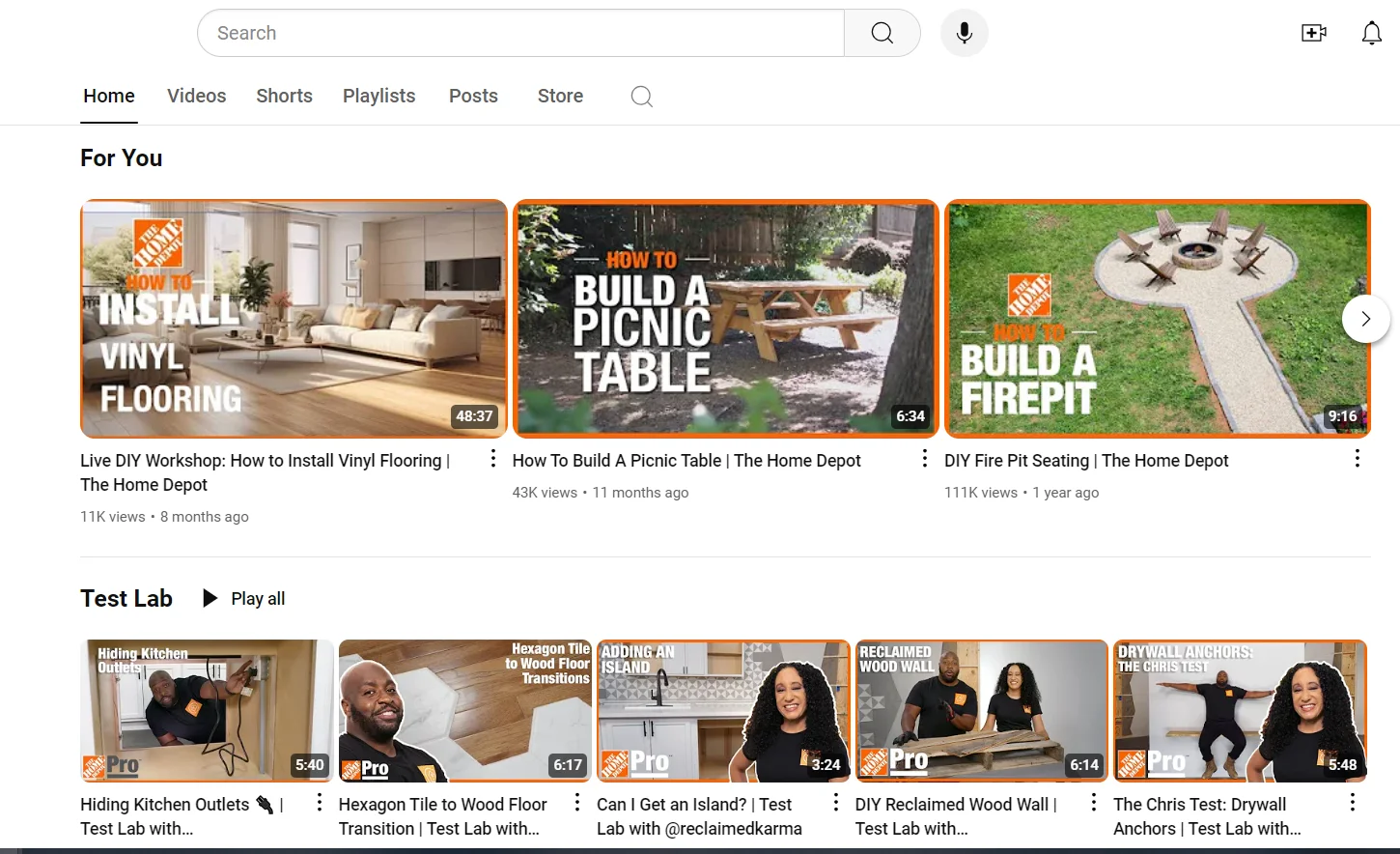
Task: Open options for the Hiding Kitchen Outlets video
Action: click(319, 801)
